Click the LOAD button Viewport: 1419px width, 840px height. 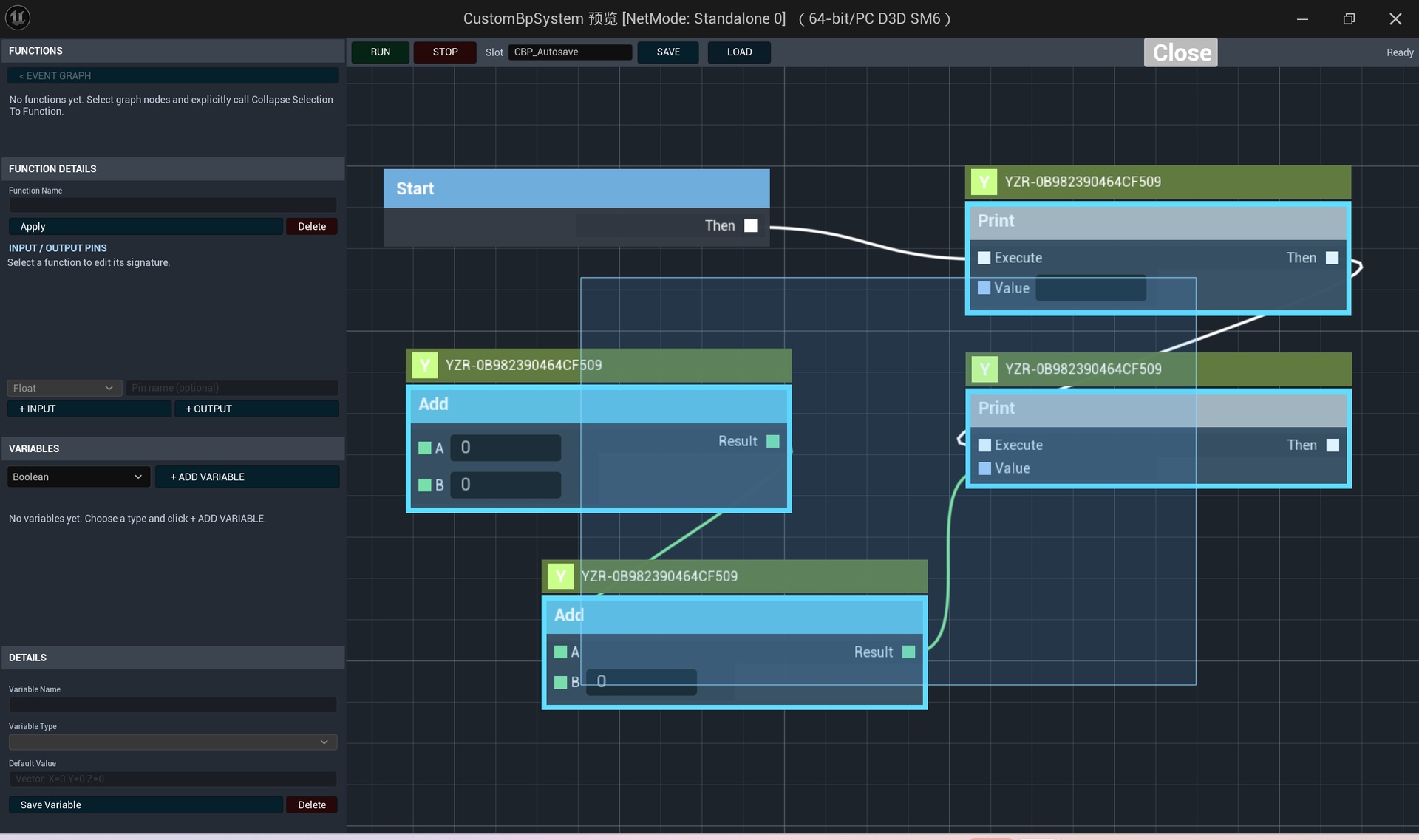[x=739, y=52]
